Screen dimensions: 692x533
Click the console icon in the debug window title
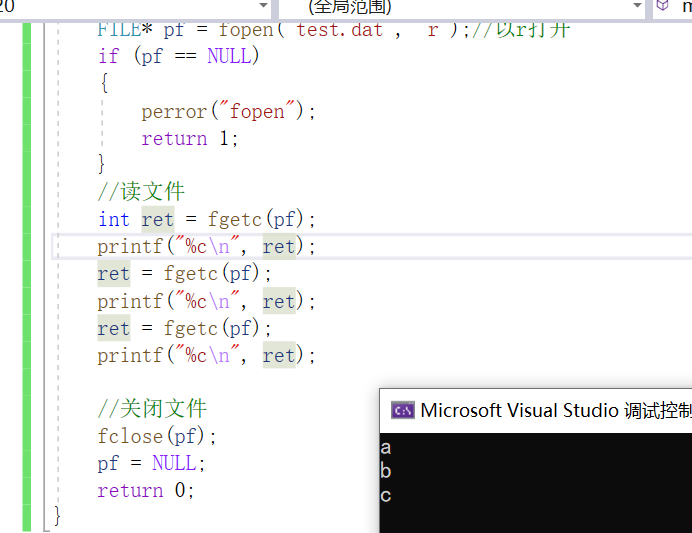(x=402, y=410)
